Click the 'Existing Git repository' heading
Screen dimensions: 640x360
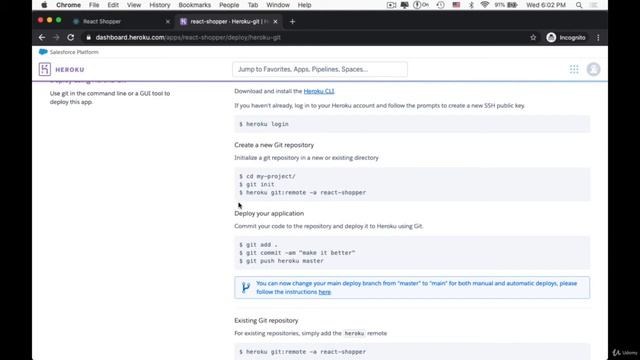[x=266, y=320]
